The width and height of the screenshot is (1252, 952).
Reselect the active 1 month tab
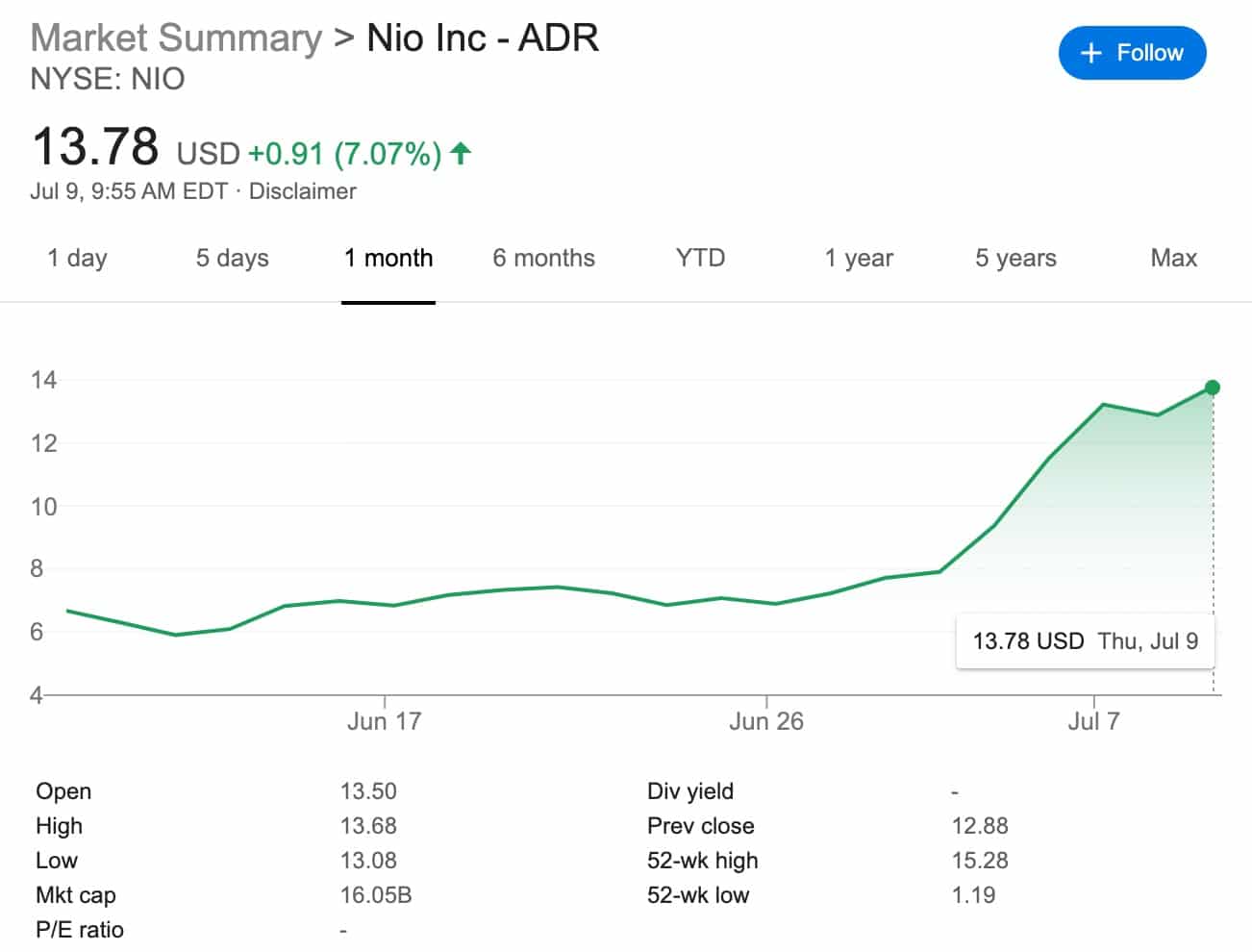click(x=388, y=258)
